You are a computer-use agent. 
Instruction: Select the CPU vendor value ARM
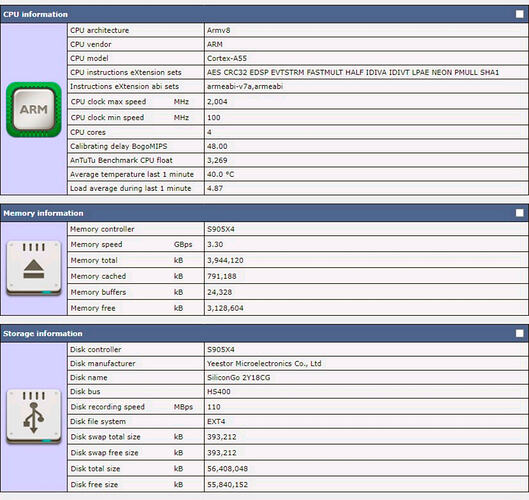(x=215, y=44)
